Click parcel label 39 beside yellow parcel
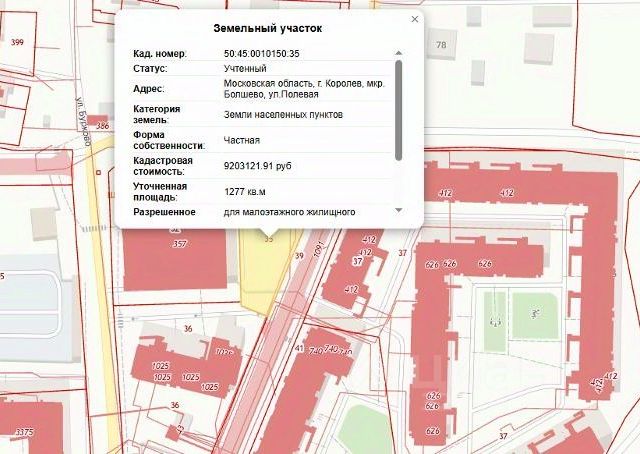Viewport: 640px width, 454px height. click(299, 256)
